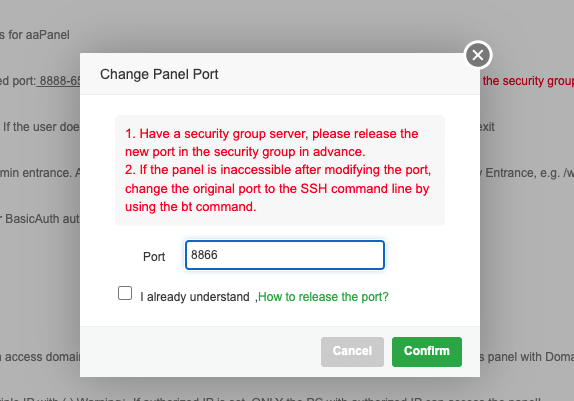Image resolution: width=574 pixels, height=401 pixels.
Task: Click the second warning about SSH command
Action: coord(278,188)
